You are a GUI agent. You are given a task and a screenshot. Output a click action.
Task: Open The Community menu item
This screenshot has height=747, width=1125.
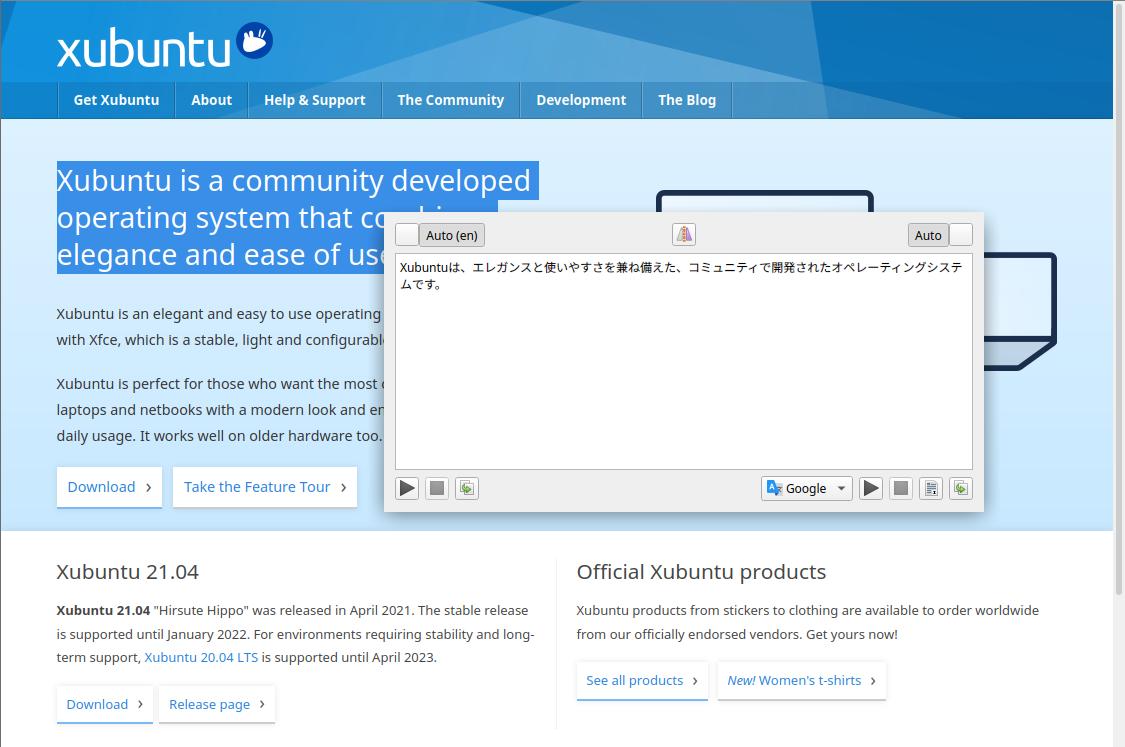click(x=451, y=100)
